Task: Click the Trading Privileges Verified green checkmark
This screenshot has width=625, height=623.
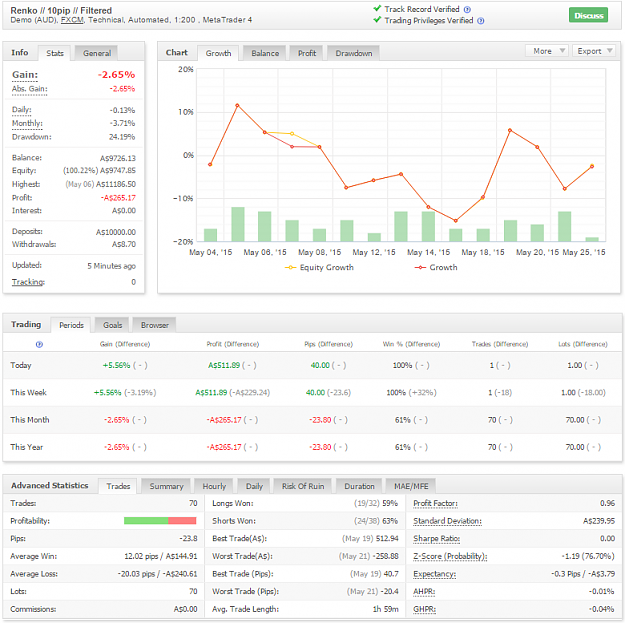Action: pos(377,20)
